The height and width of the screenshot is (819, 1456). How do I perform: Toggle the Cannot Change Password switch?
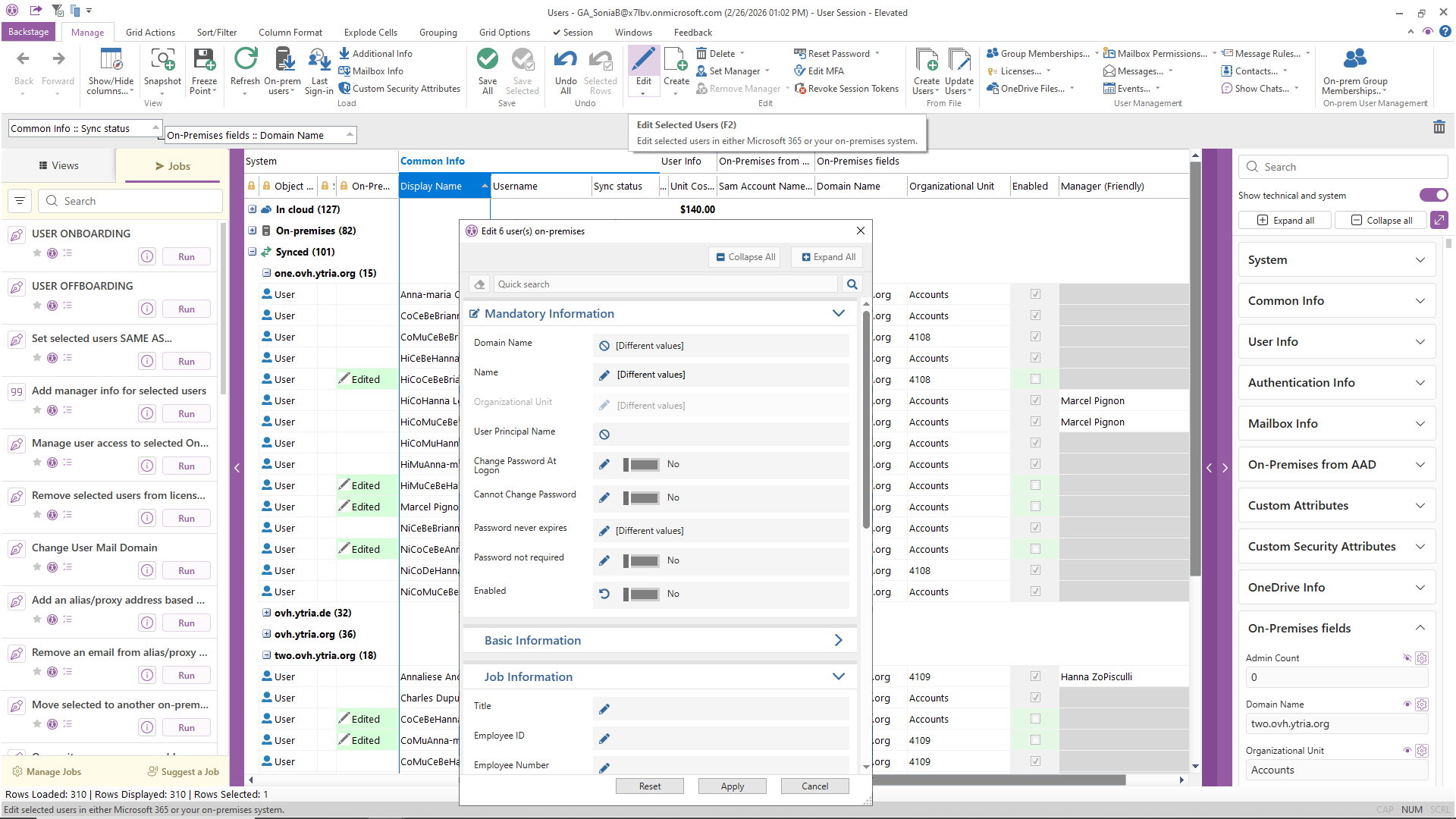[x=642, y=498]
